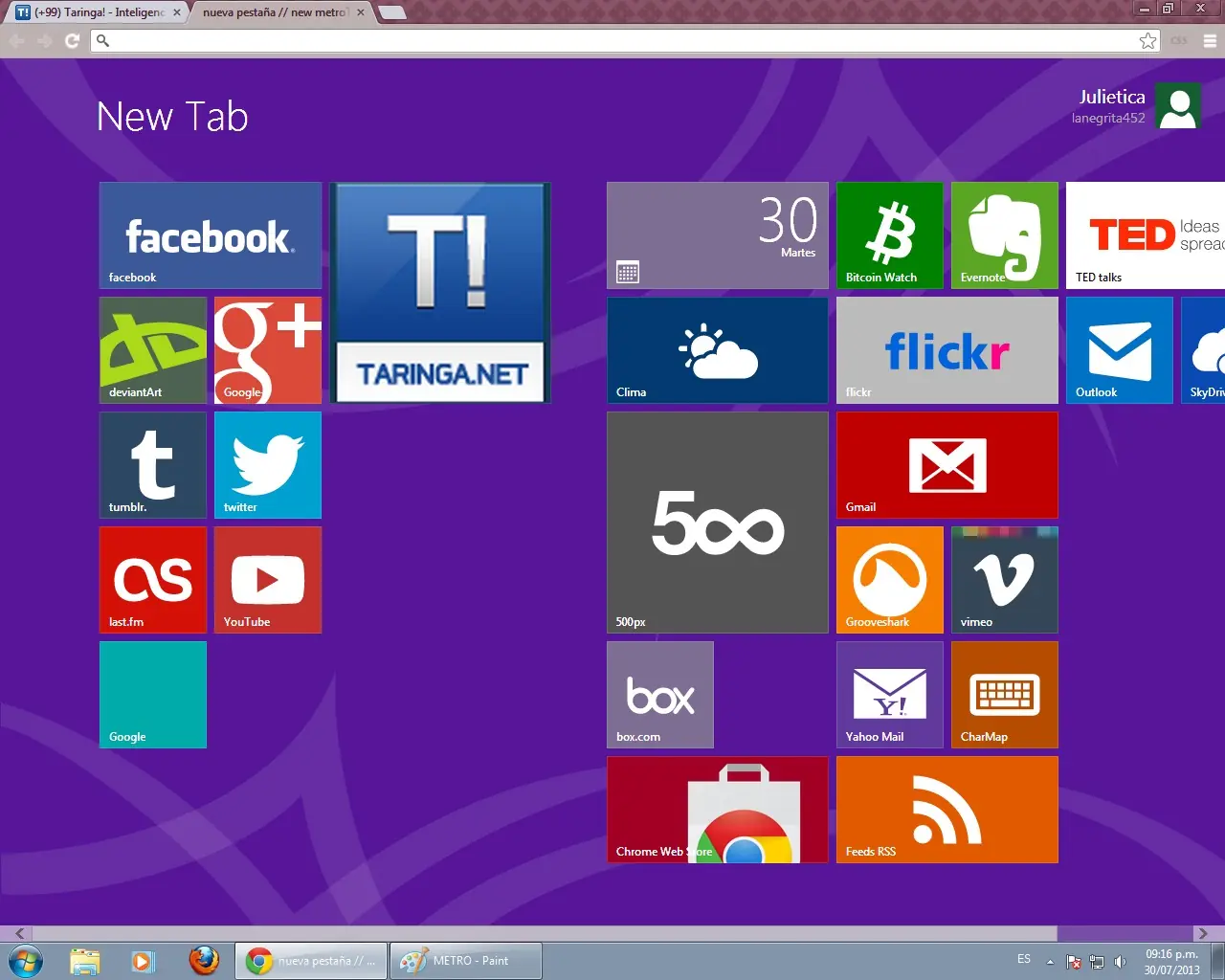
Task: Launch the Evernote elephant tile
Action: click(x=1005, y=235)
